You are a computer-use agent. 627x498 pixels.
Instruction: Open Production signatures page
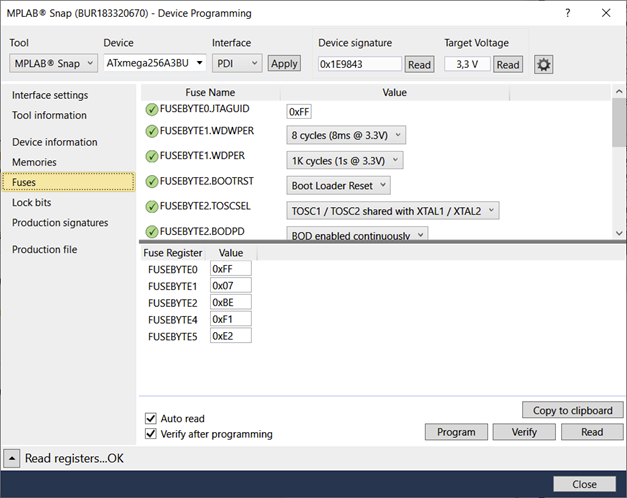60,222
